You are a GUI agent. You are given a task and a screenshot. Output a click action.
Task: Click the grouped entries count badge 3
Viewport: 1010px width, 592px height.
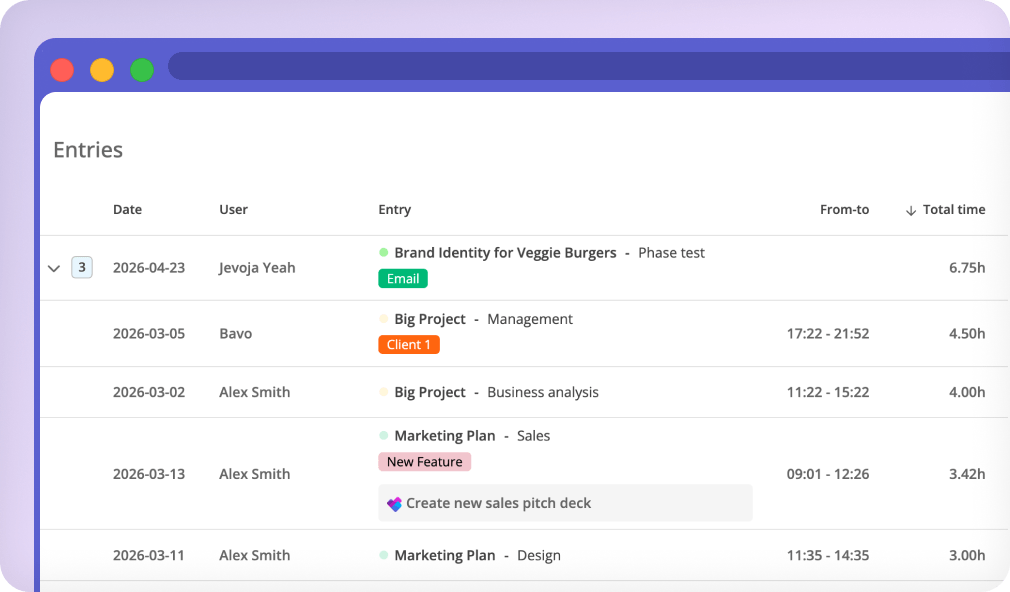point(82,267)
